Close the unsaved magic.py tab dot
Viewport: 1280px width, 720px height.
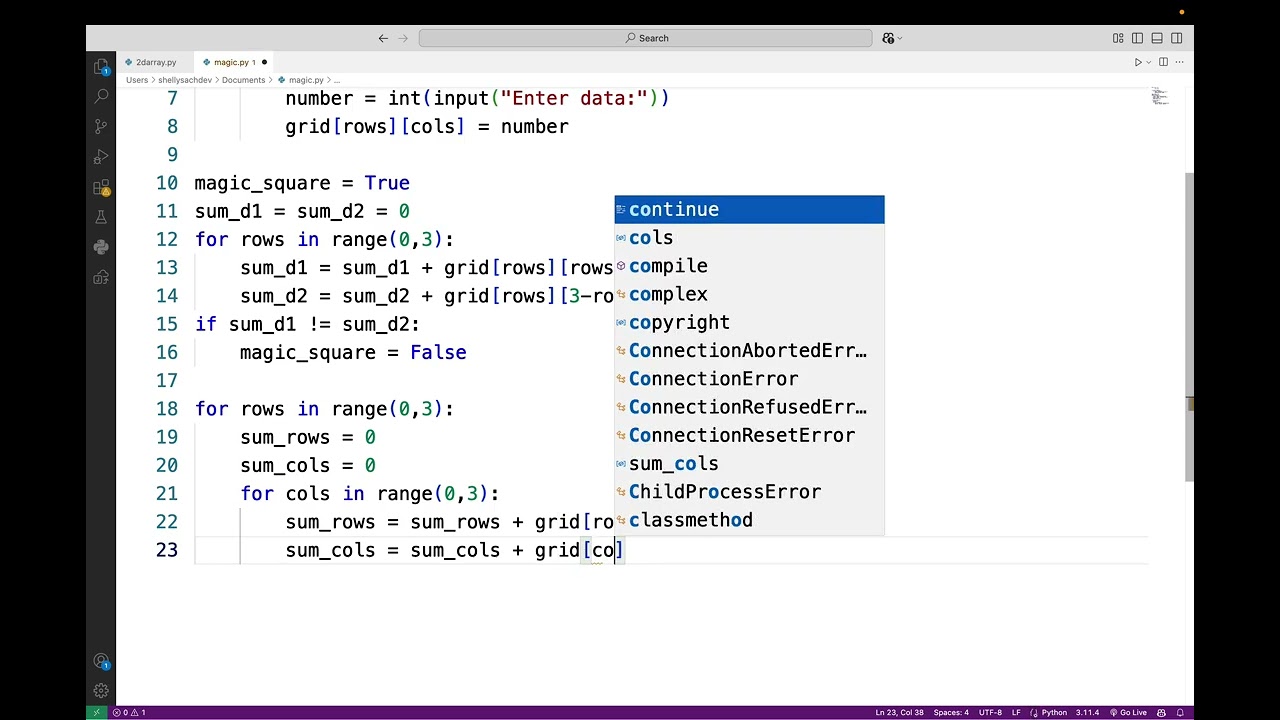click(264, 62)
